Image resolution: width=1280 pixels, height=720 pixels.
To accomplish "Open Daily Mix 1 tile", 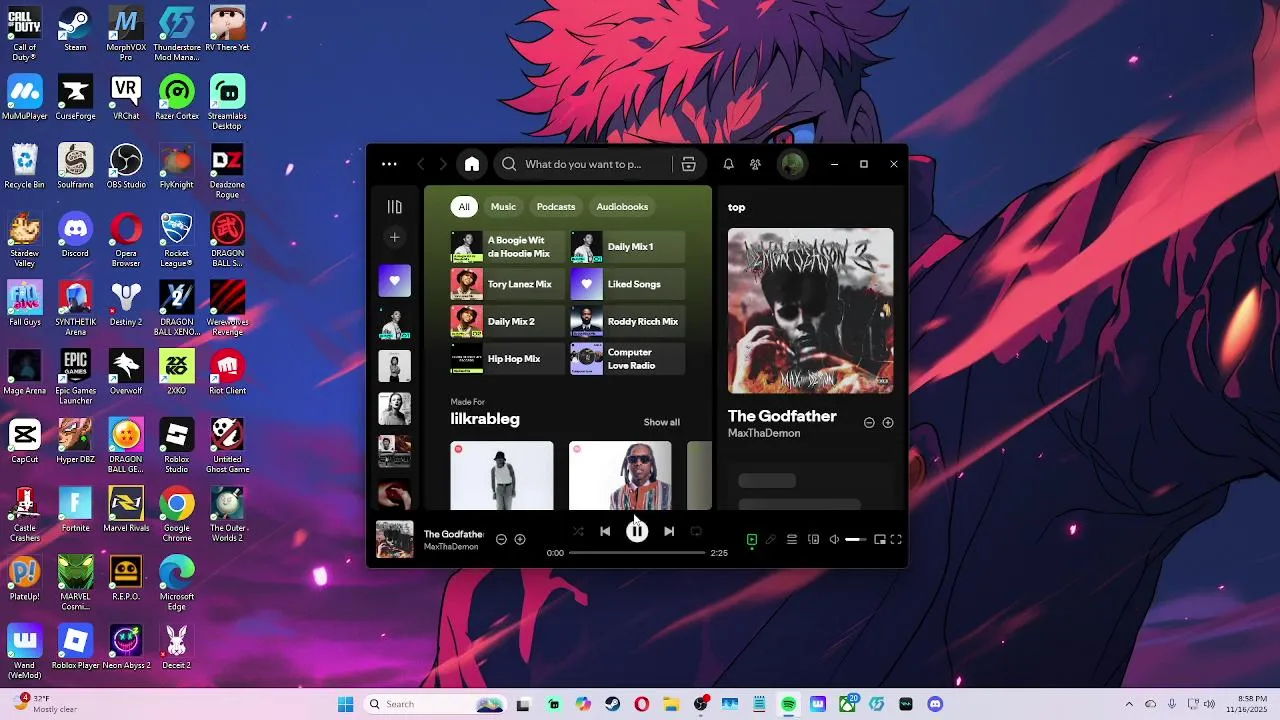I will pyautogui.click(x=628, y=247).
